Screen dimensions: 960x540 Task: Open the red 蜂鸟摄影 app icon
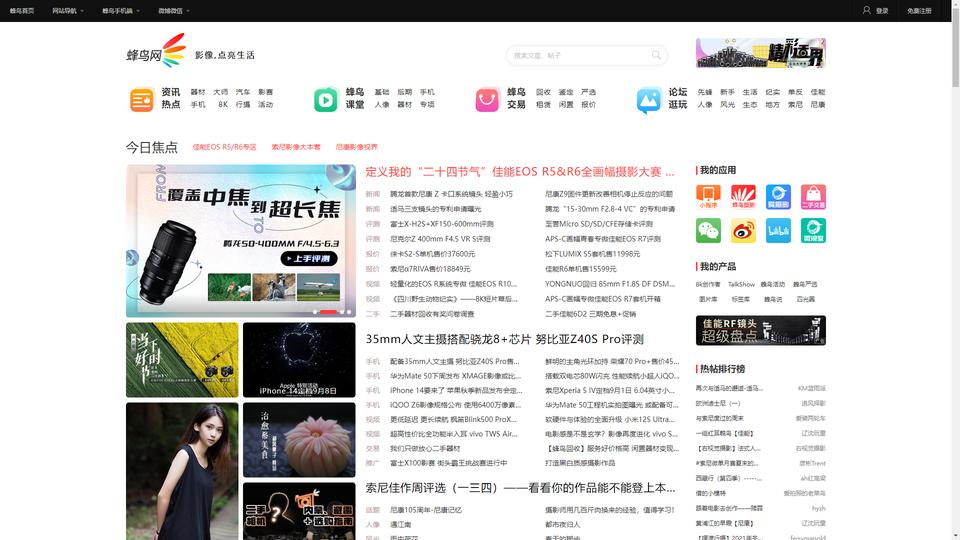(x=743, y=197)
